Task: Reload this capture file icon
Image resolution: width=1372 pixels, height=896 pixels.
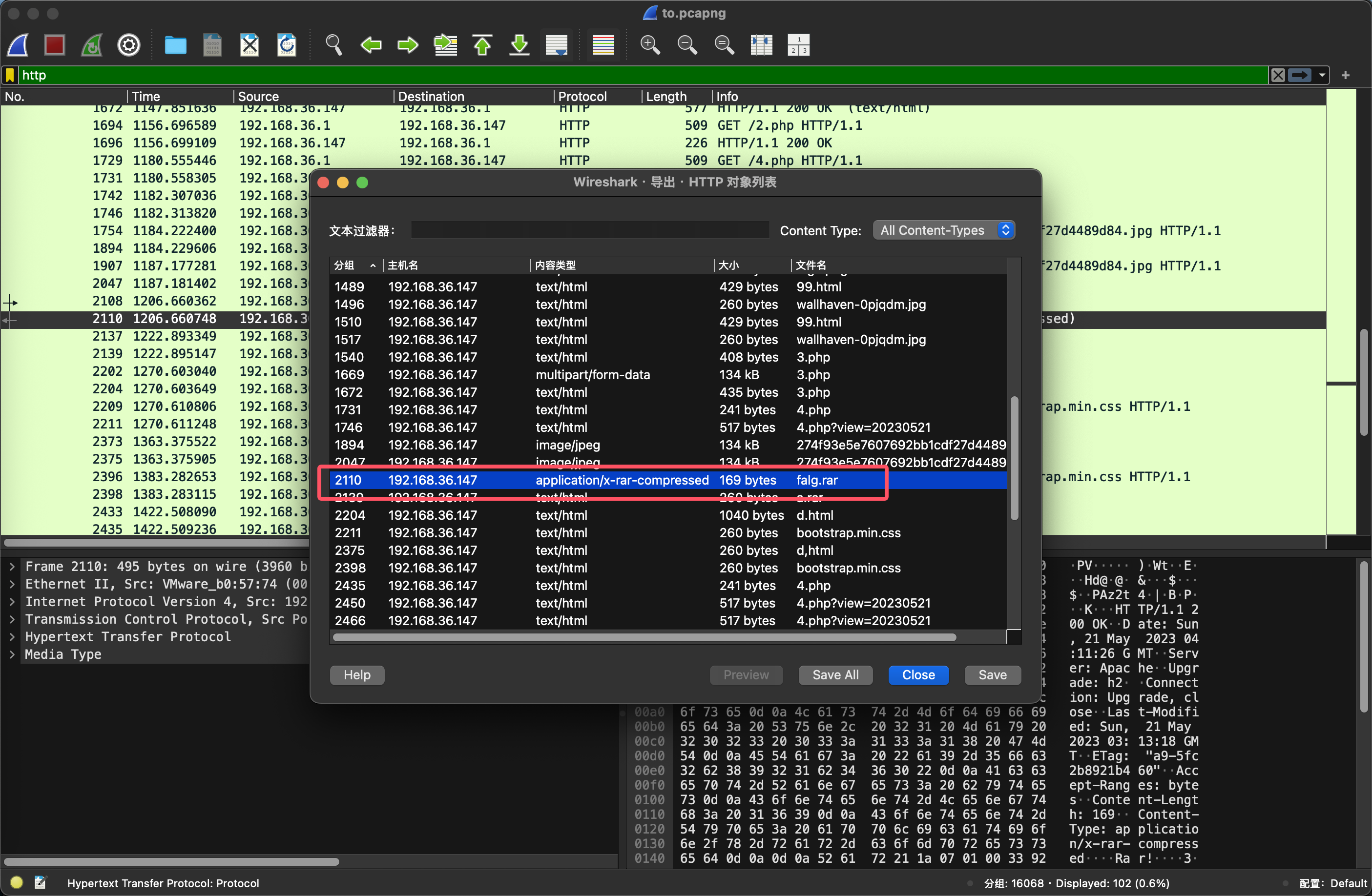Action: 287,45
